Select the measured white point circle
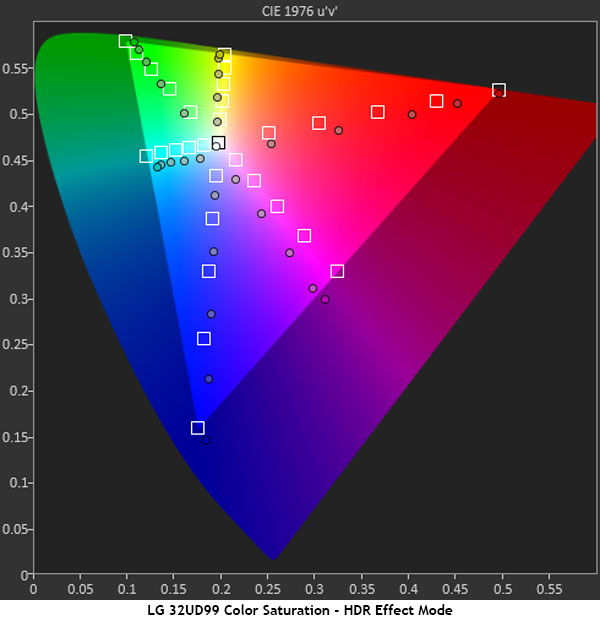 [x=216, y=147]
